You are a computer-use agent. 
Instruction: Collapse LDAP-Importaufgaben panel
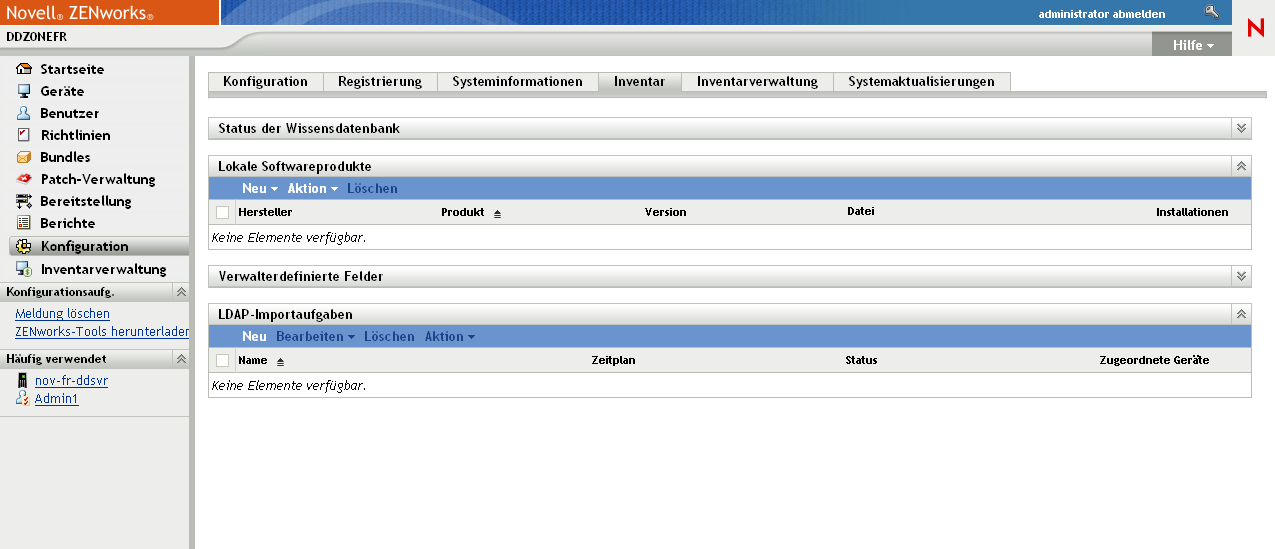click(1241, 314)
